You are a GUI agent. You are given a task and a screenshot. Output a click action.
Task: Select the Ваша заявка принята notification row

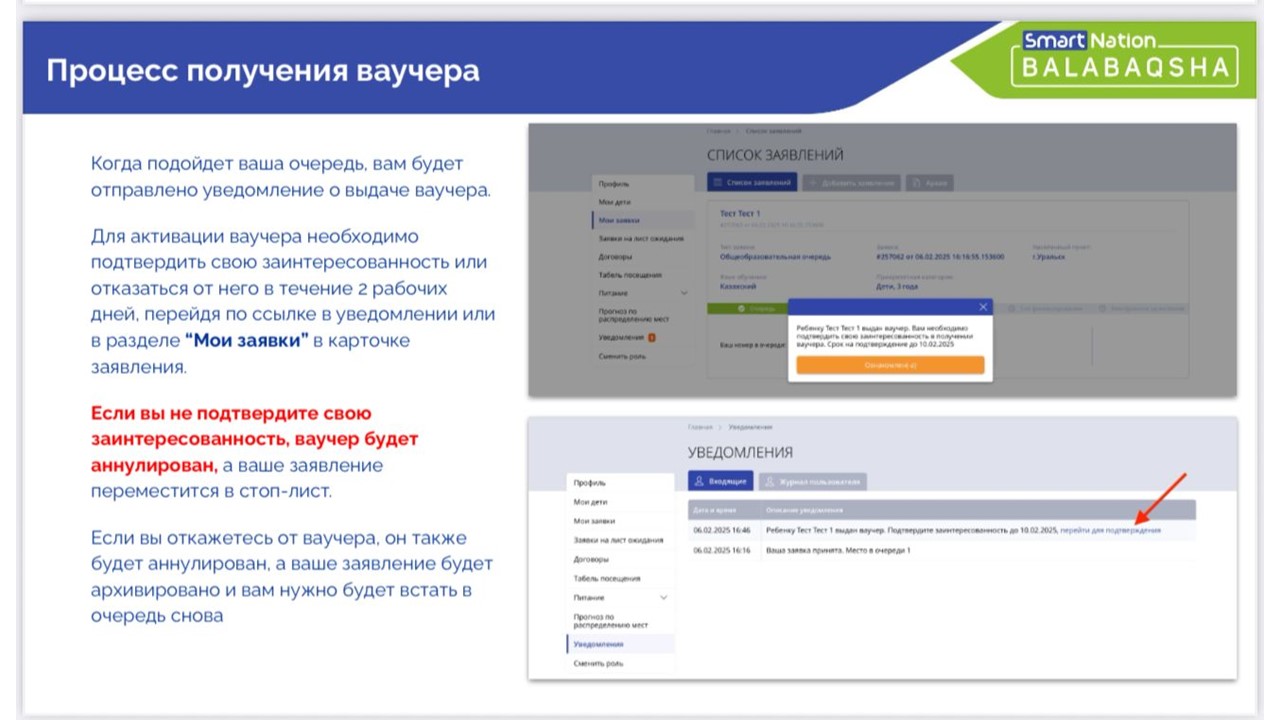pyautogui.click(x=838, y=550)
